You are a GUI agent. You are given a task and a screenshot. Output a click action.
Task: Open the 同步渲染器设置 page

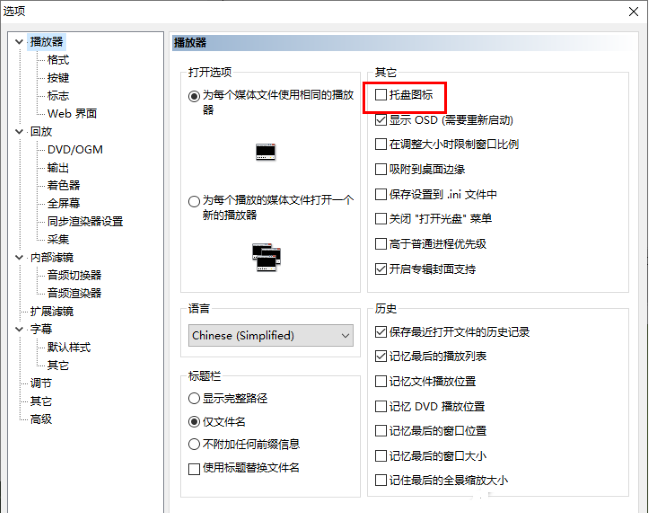click(85, 221)
